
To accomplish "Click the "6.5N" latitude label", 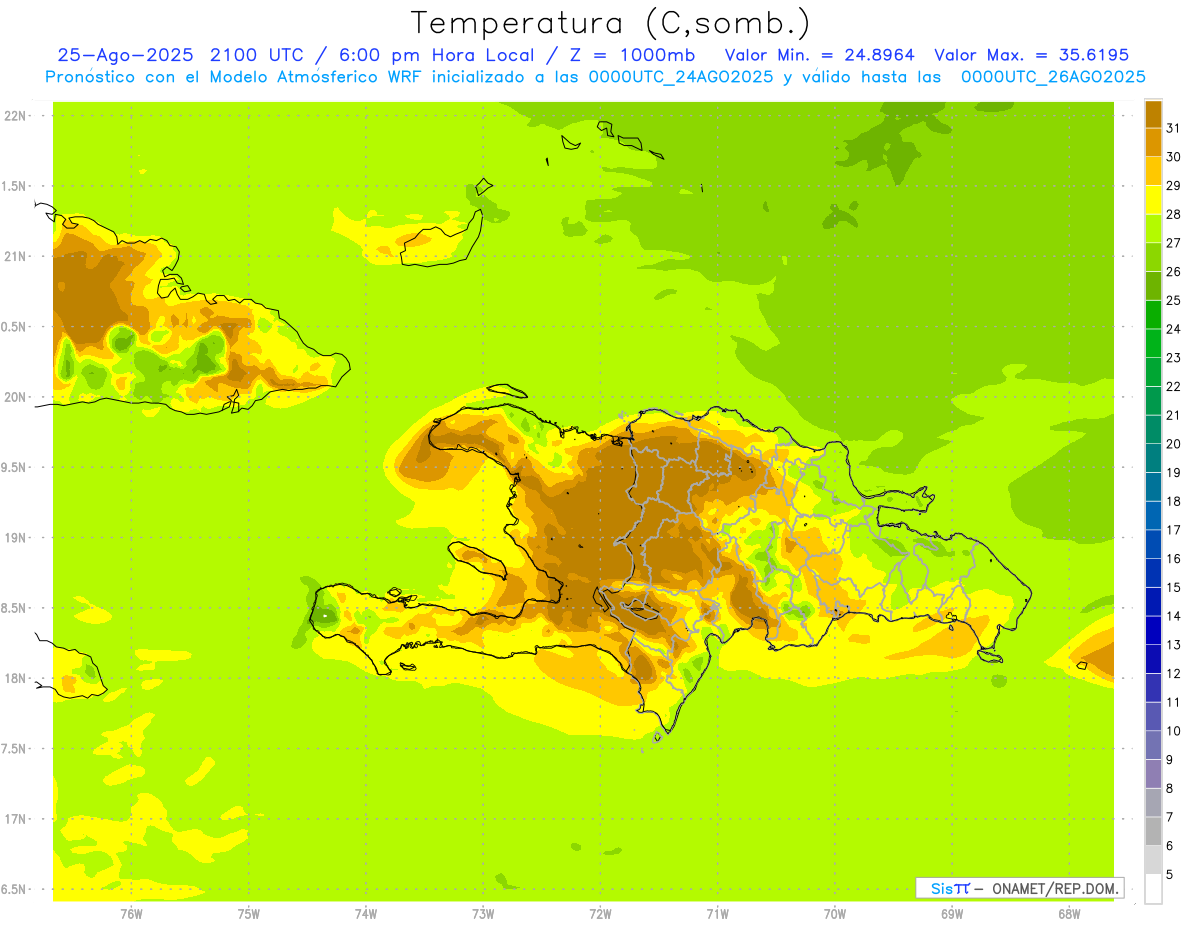I will (x=15, y=889).
